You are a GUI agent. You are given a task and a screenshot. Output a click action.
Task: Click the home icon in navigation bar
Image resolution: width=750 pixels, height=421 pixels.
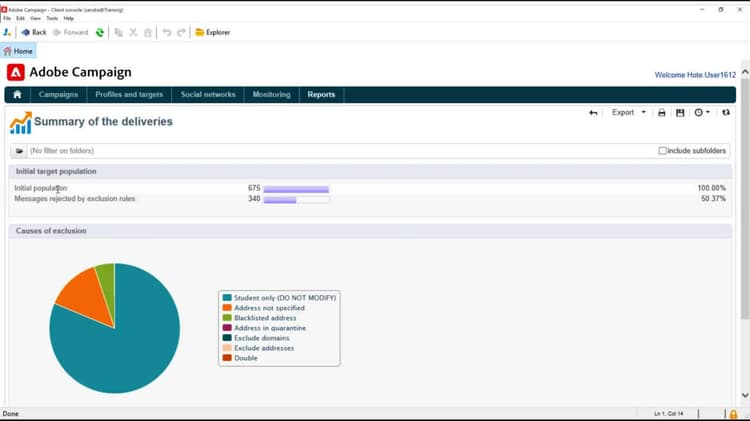point(17,95)
